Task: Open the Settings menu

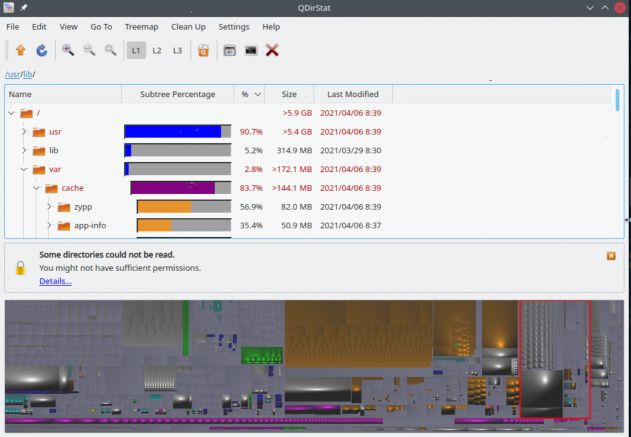Action: coord(234,27)
